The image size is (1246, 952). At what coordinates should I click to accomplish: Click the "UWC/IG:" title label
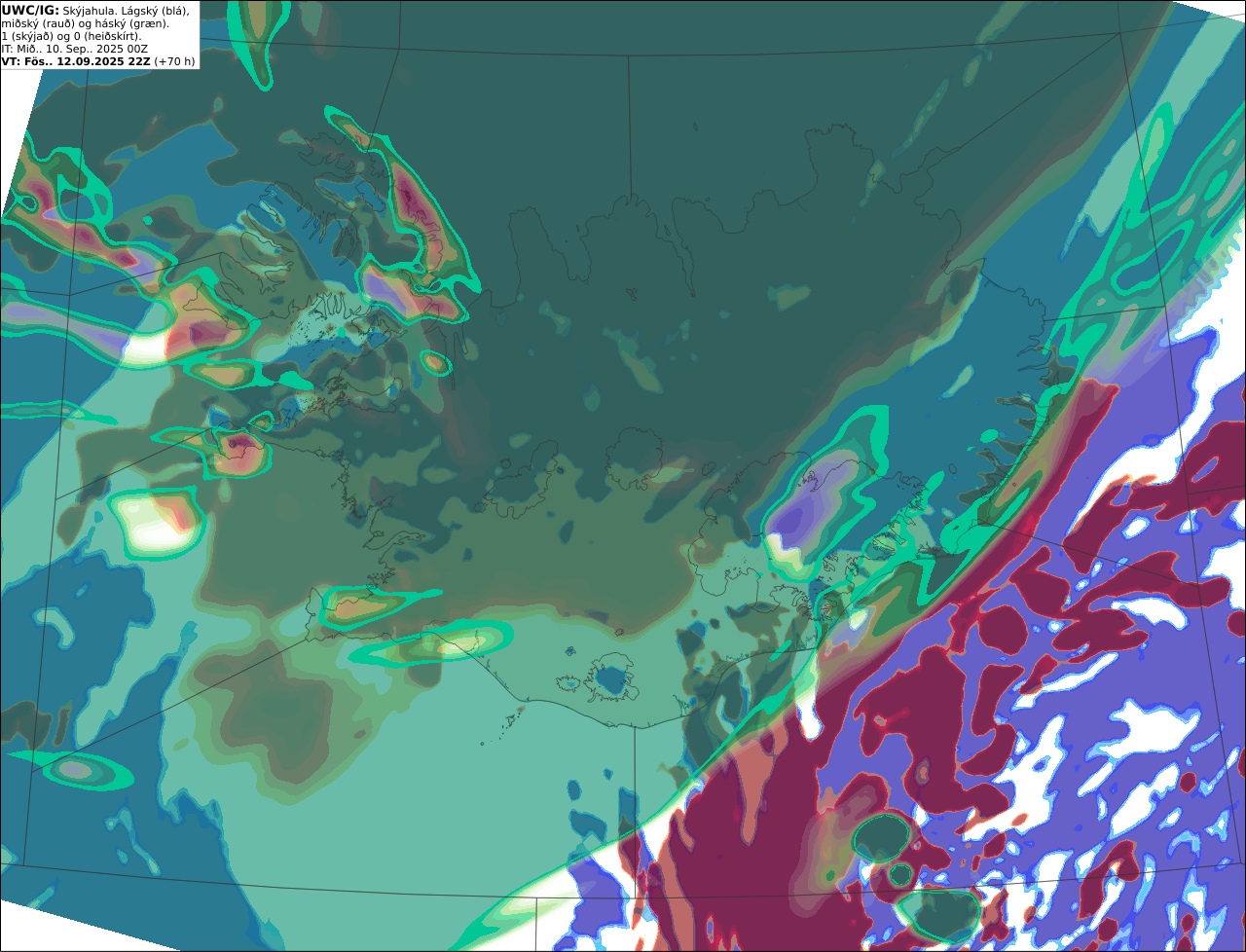pos(30,10)
